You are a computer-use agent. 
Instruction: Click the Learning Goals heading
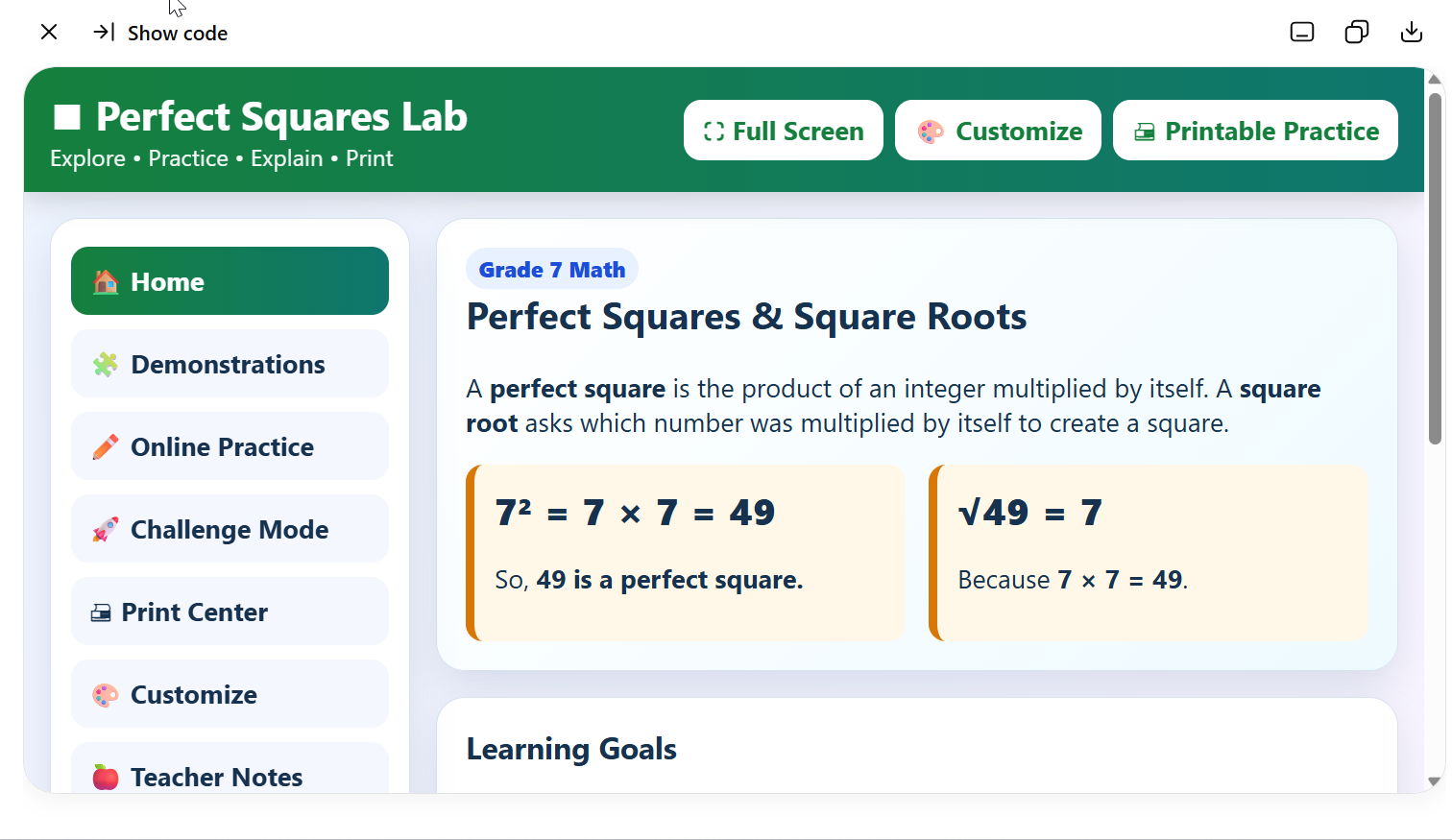point(571,749)
